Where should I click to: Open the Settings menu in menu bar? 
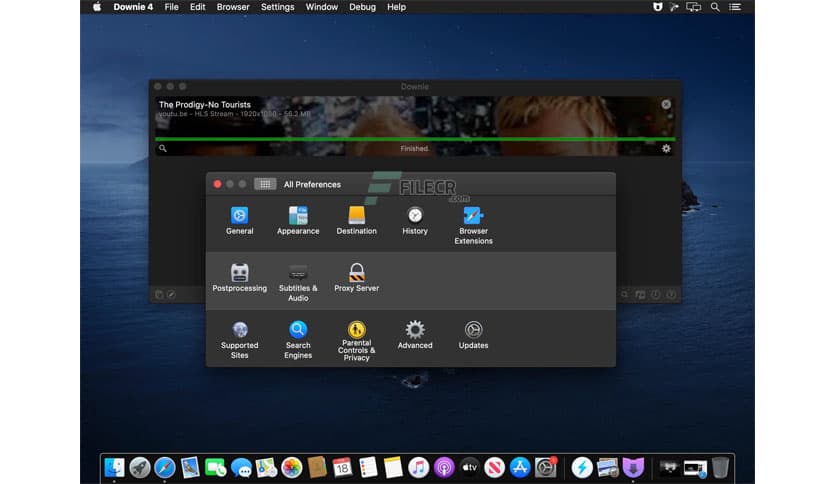click(277, 7)
